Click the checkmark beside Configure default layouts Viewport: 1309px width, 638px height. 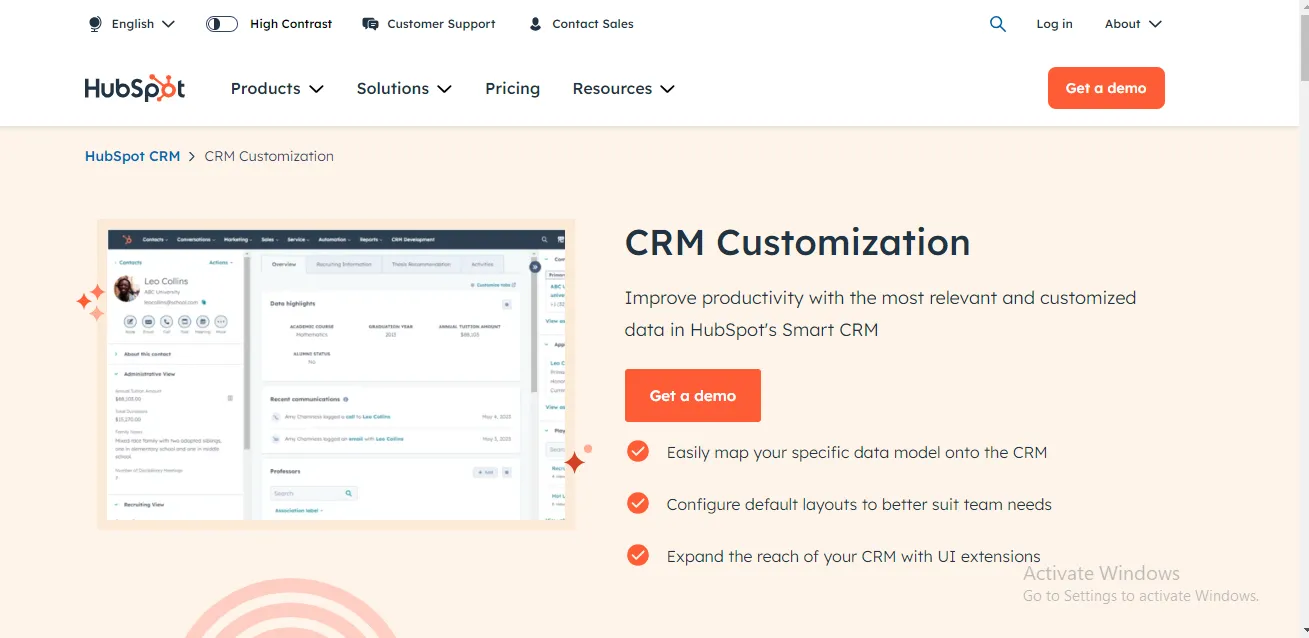pos(638,504)
